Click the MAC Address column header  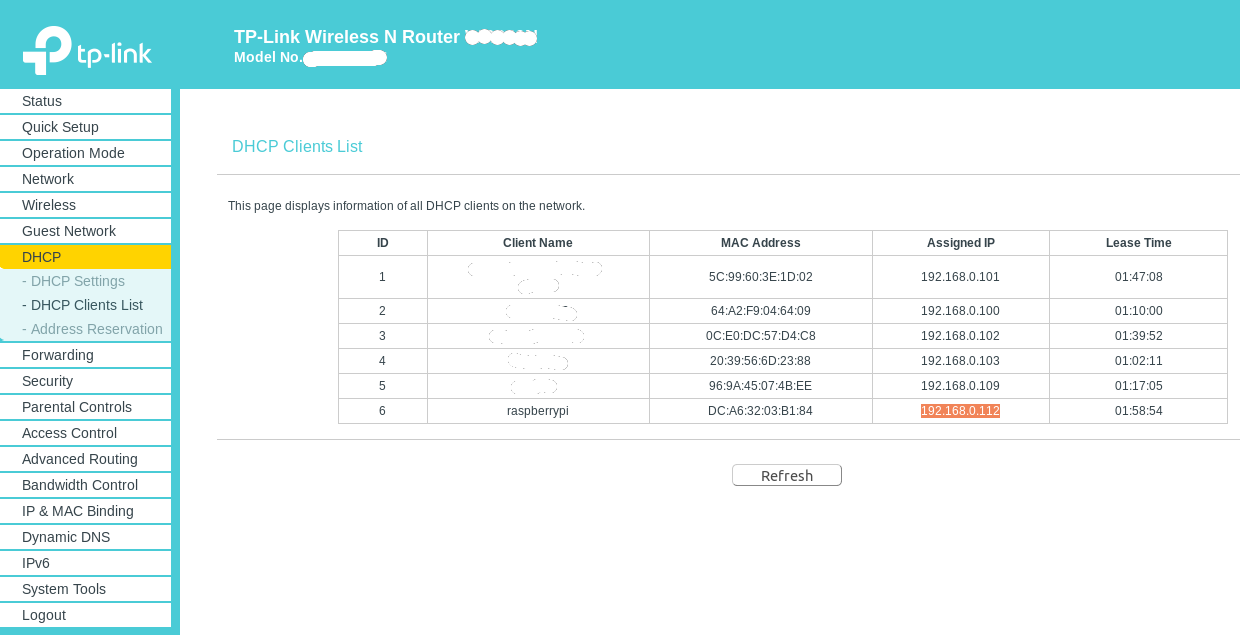[x=760, y=243]
